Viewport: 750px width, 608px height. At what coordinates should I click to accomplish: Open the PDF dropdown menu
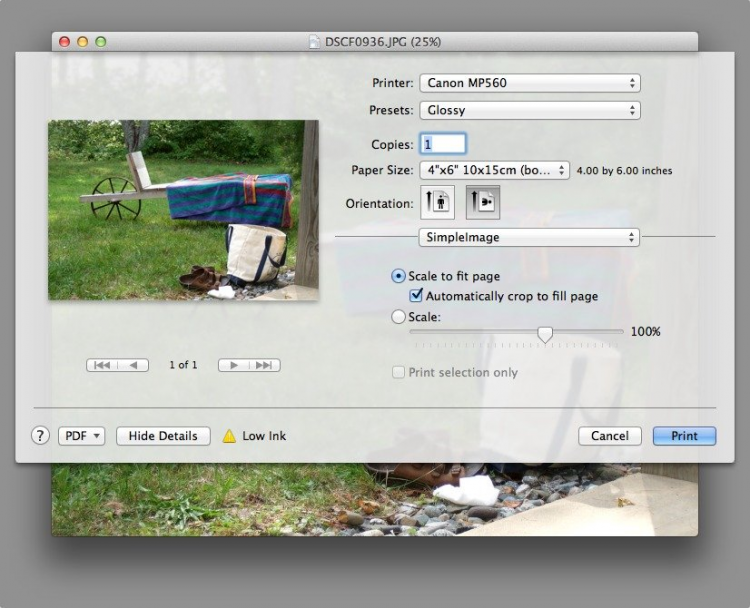coord(81,436)
